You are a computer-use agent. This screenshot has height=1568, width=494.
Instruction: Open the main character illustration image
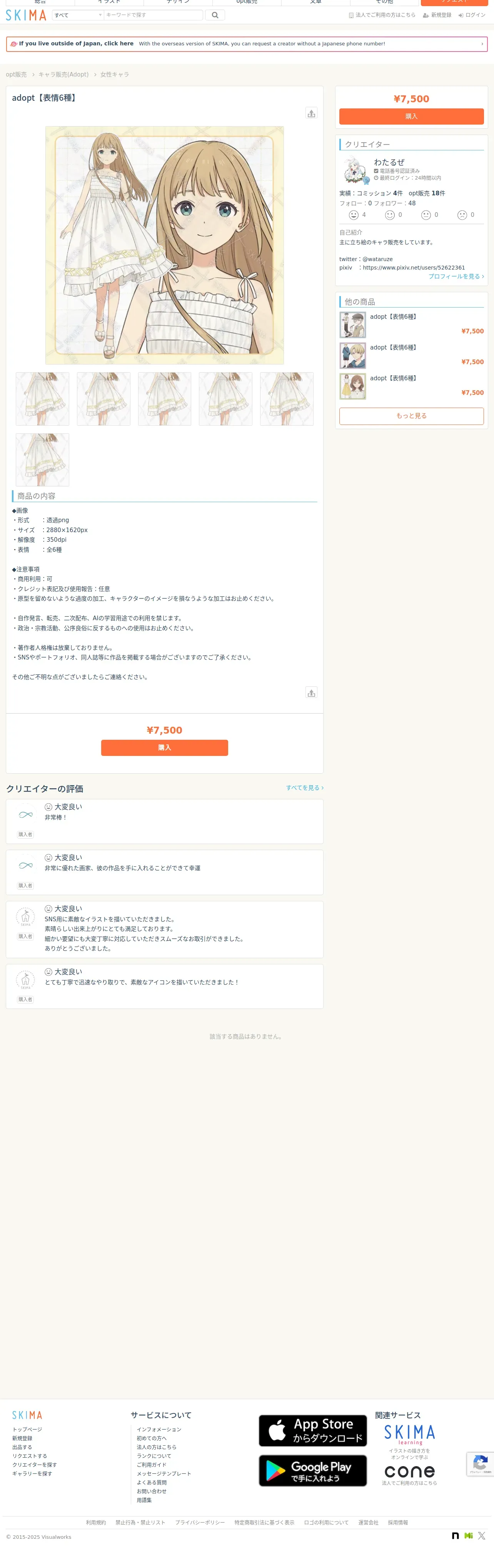click(164, 245)
